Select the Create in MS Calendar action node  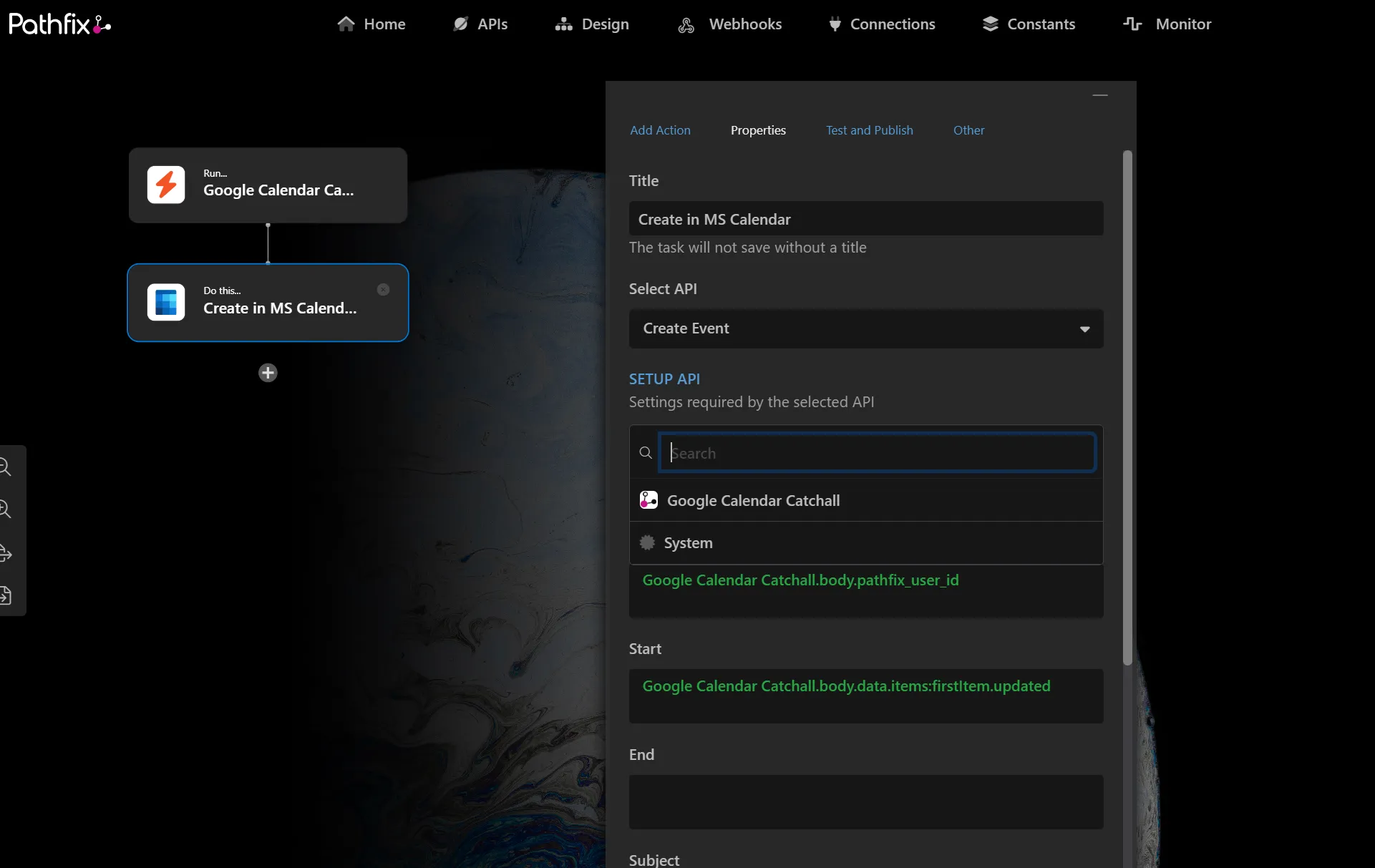click(x=268, y=303)
